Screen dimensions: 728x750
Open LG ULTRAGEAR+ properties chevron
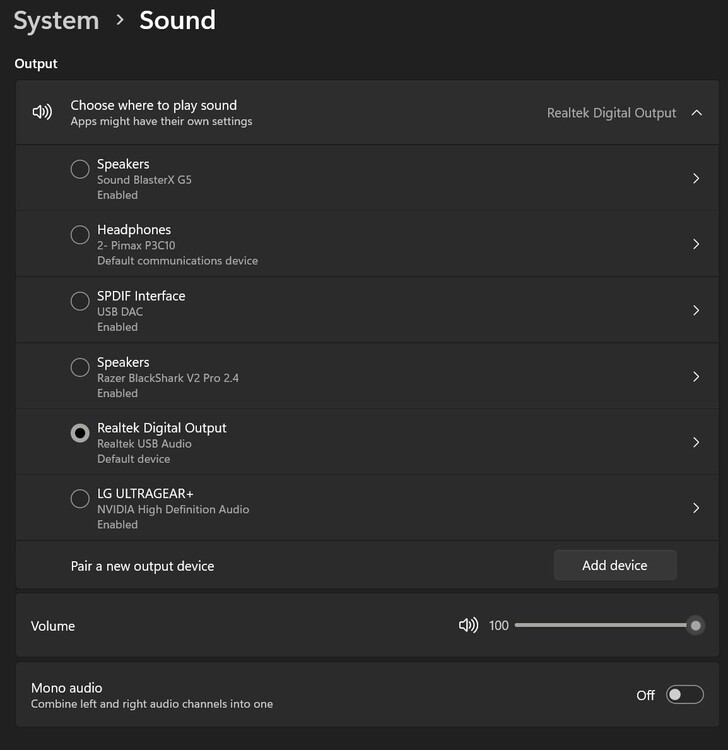point(696,508)
